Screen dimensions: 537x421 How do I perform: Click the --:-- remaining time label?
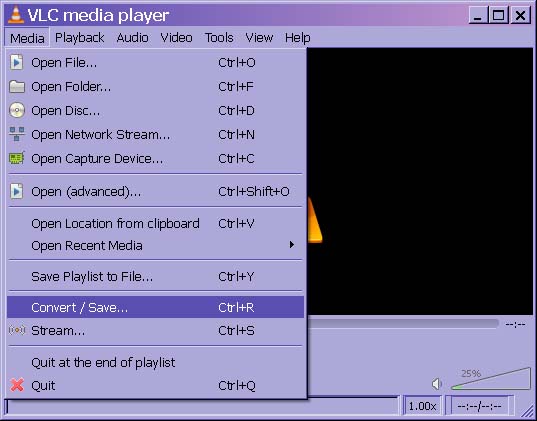515,324
